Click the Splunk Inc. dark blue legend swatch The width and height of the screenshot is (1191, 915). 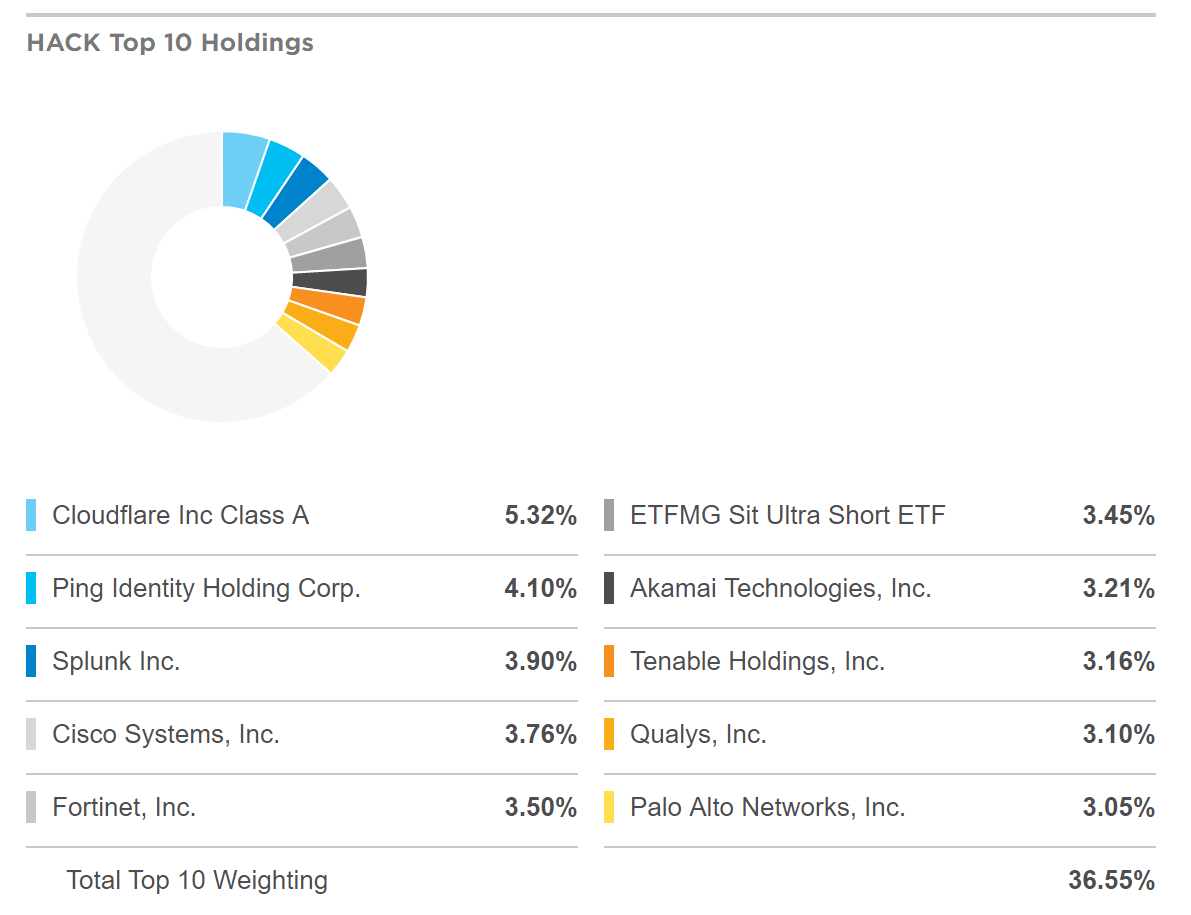click(31, 661)
